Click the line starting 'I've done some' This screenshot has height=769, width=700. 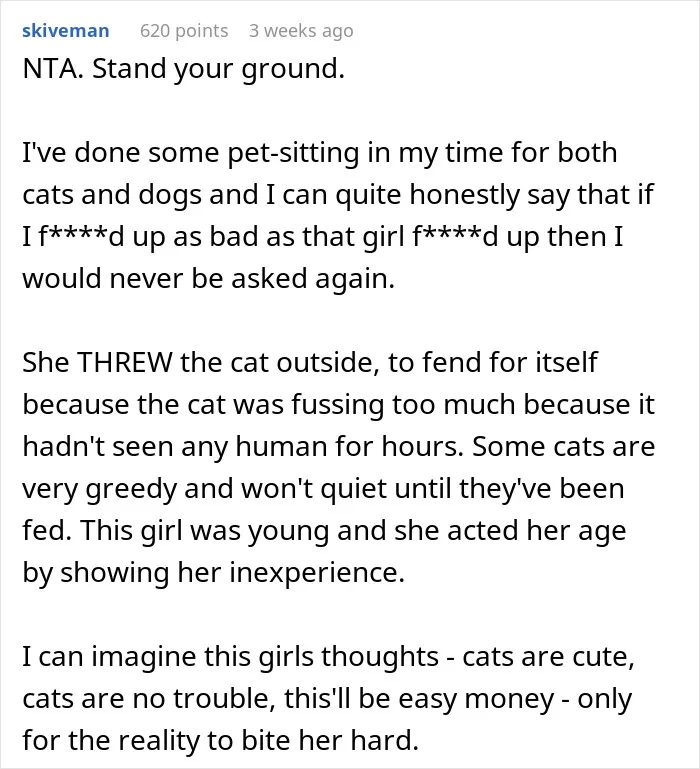pyautogui.click(x=320, y=153)
